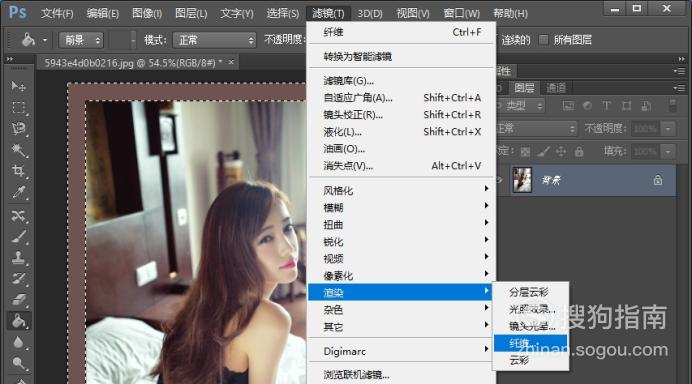Open the 类型 layer filter dropdown

click(521, 105)
